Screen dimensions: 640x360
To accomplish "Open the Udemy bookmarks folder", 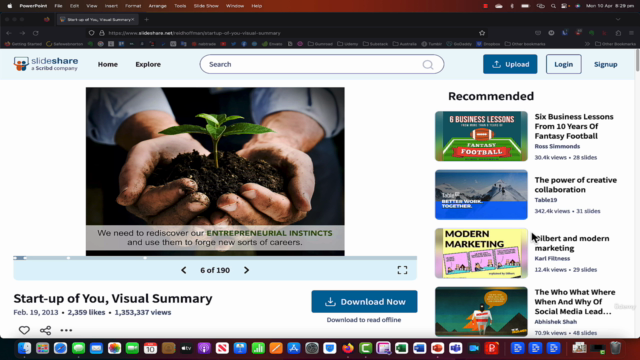I will (x=348, y=44).
